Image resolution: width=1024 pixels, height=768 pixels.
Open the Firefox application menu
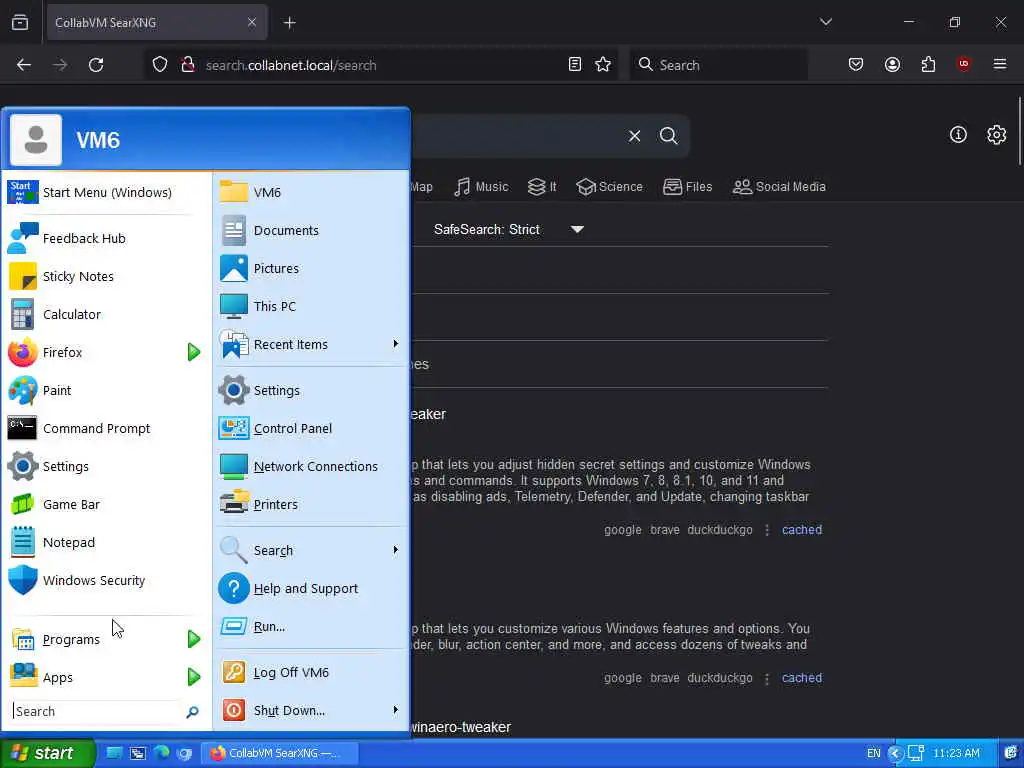point(999,64)
